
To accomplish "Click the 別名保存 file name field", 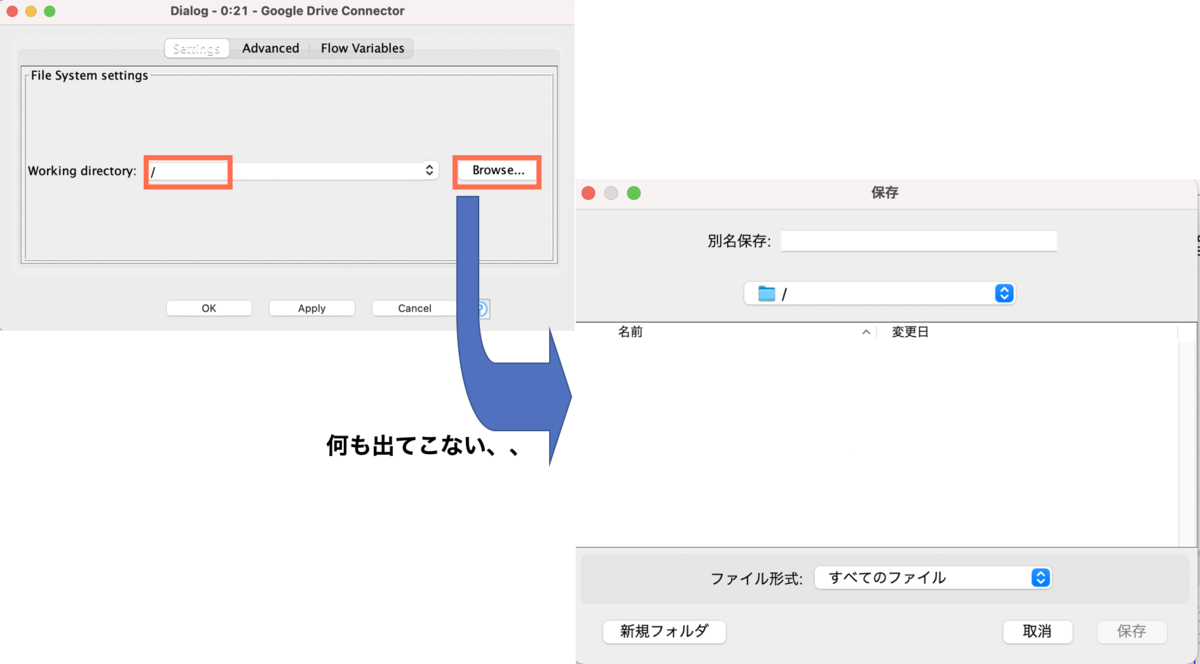I will pyautogui.click(x=919, y=241).
